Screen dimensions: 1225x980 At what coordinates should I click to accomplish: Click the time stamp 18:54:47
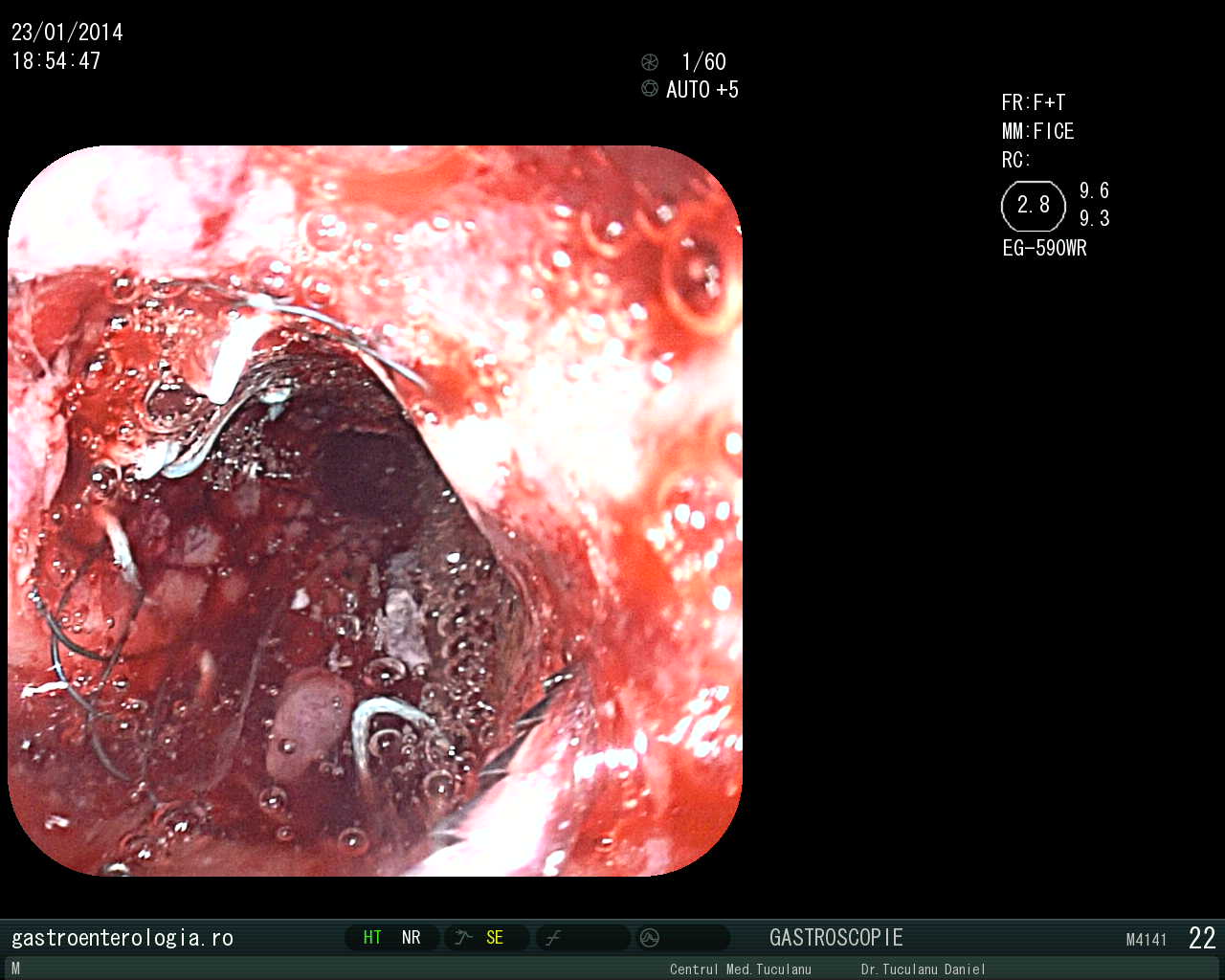(x=56, y=61)
